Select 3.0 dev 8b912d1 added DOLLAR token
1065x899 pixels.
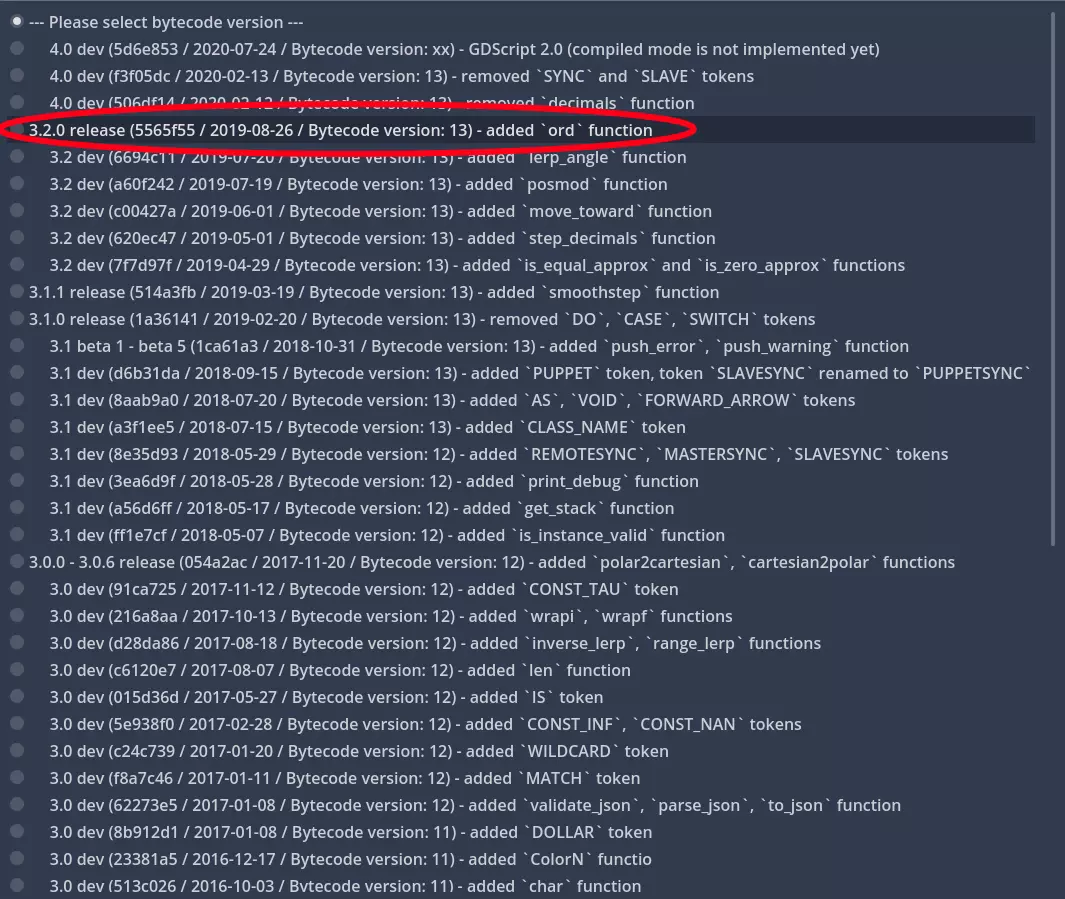[522, 832]
